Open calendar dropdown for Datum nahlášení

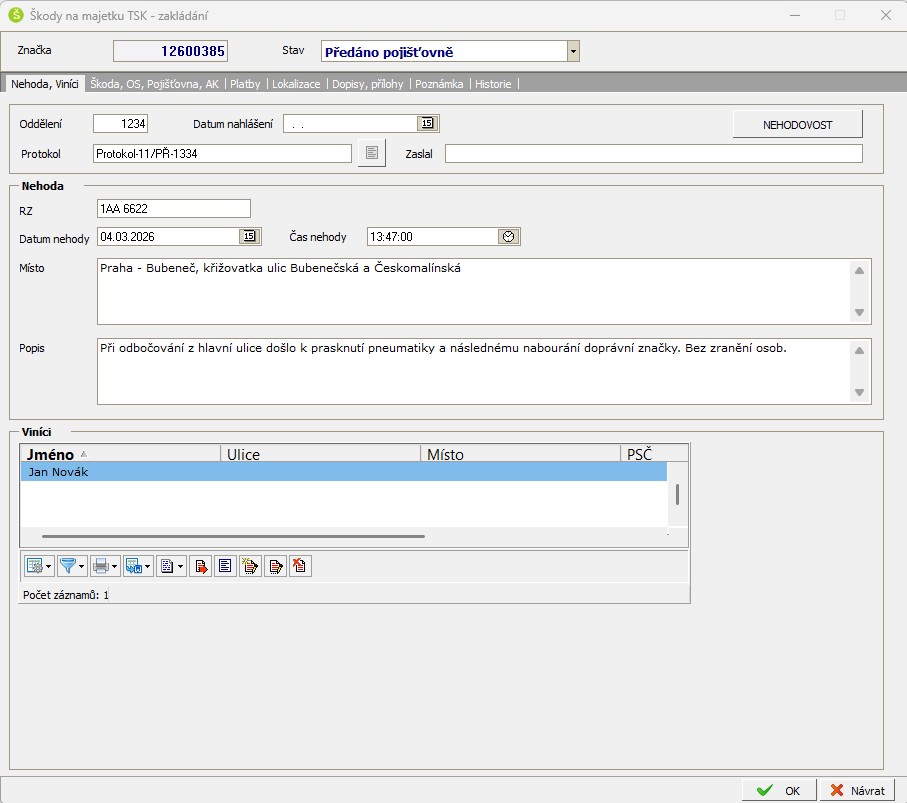click(x=427, y=124)
